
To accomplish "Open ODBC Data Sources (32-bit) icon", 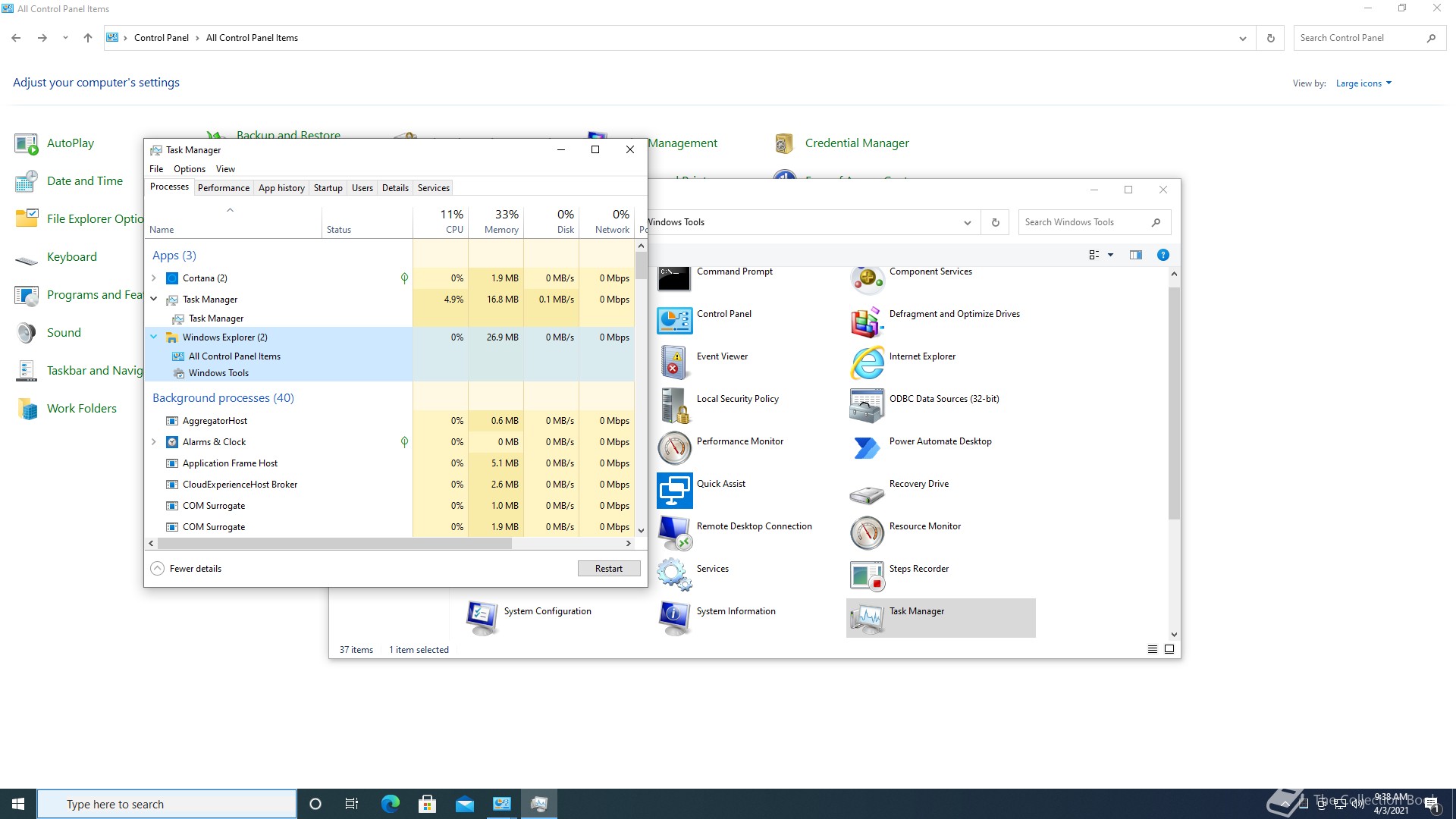I will [867, 406].
